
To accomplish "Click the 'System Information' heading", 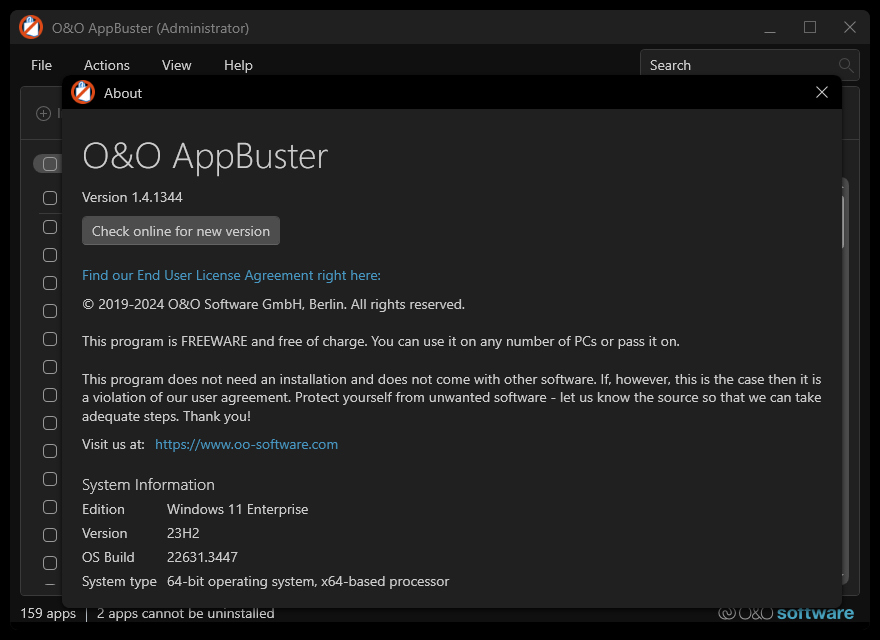I will point(148,484).
